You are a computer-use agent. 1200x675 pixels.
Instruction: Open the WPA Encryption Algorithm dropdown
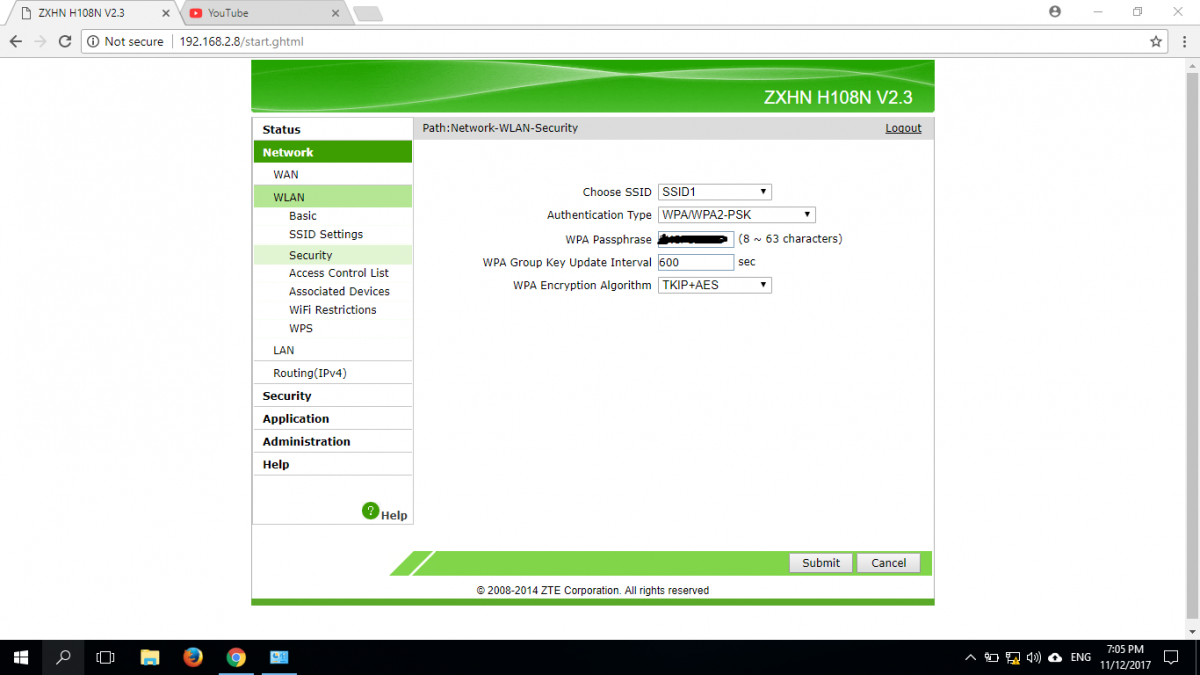tap(715, 285)
